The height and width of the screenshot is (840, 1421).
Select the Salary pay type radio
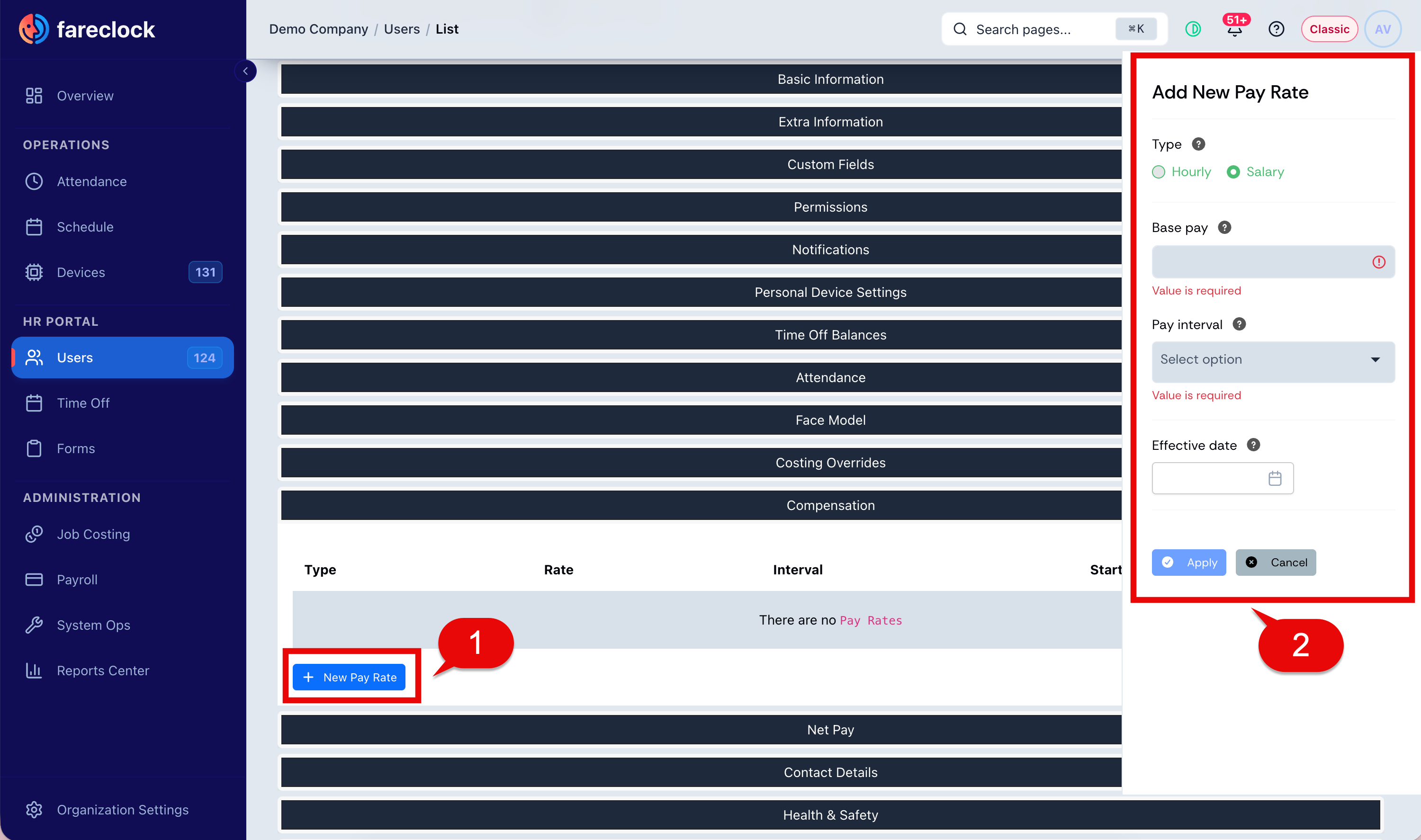[x=1233, y=171]
